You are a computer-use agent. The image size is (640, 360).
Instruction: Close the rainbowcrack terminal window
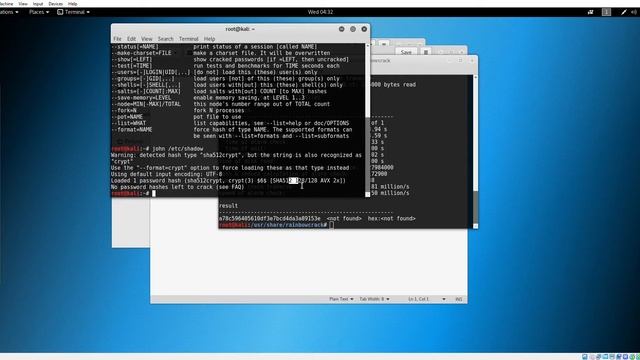point(472,60)
